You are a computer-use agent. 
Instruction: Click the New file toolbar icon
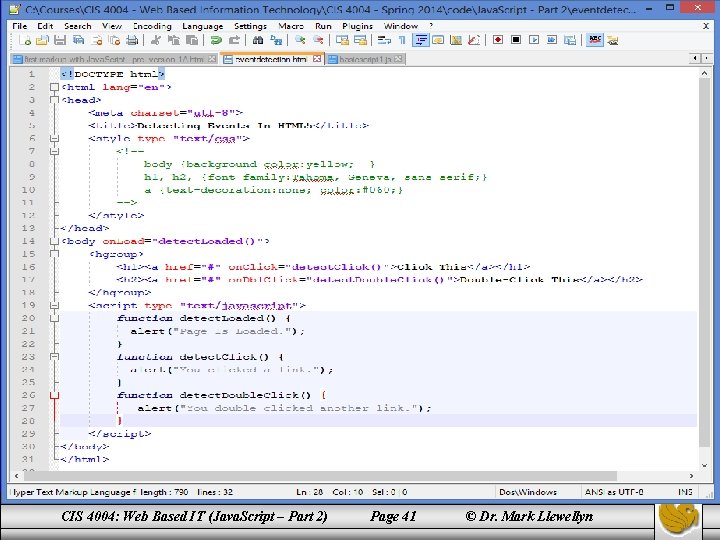[25, 40]
